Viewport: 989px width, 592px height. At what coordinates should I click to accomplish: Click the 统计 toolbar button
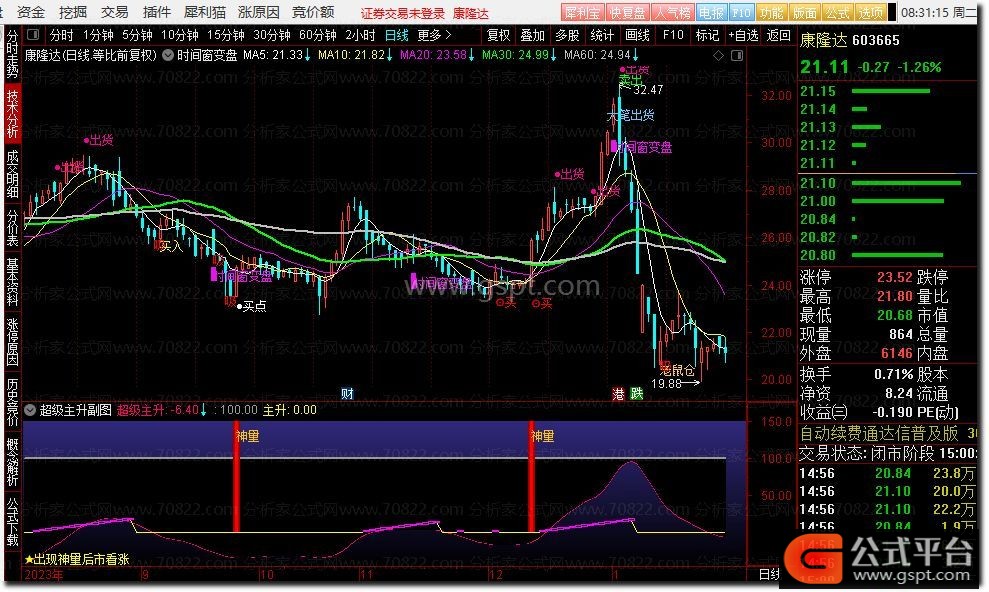(x=602, y=35)
